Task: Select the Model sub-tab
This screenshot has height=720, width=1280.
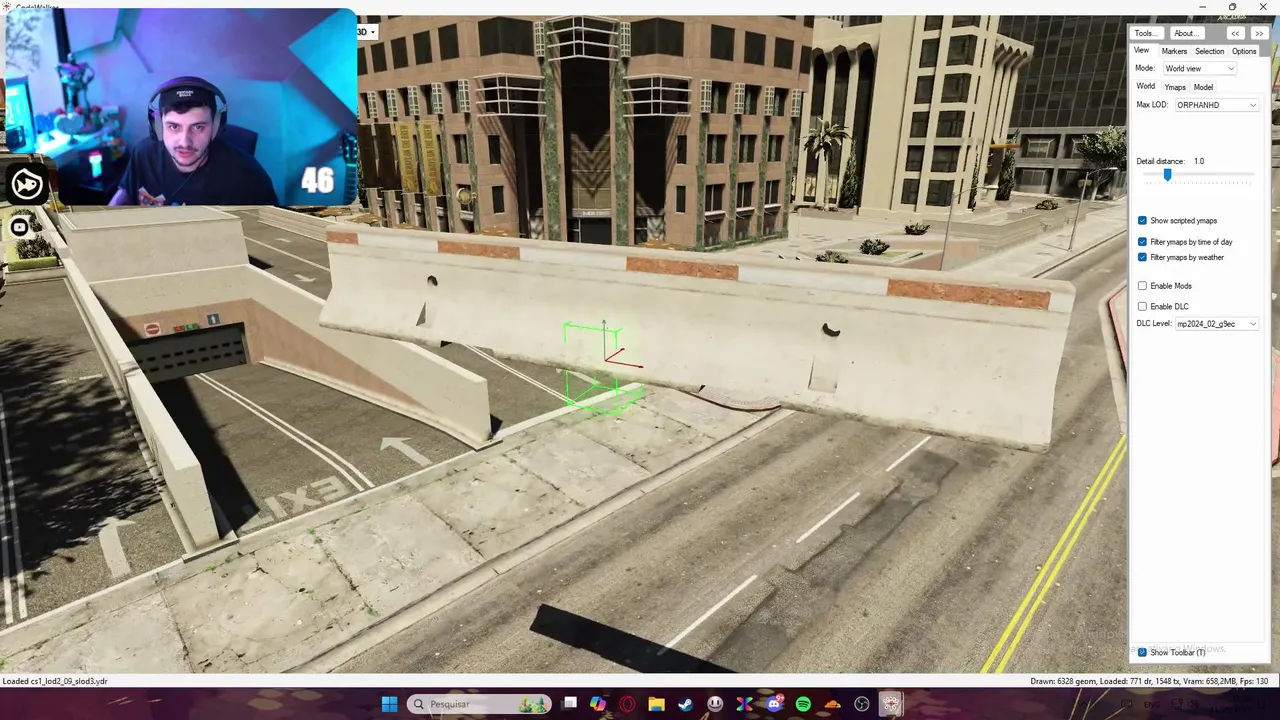Action: 1203,87
